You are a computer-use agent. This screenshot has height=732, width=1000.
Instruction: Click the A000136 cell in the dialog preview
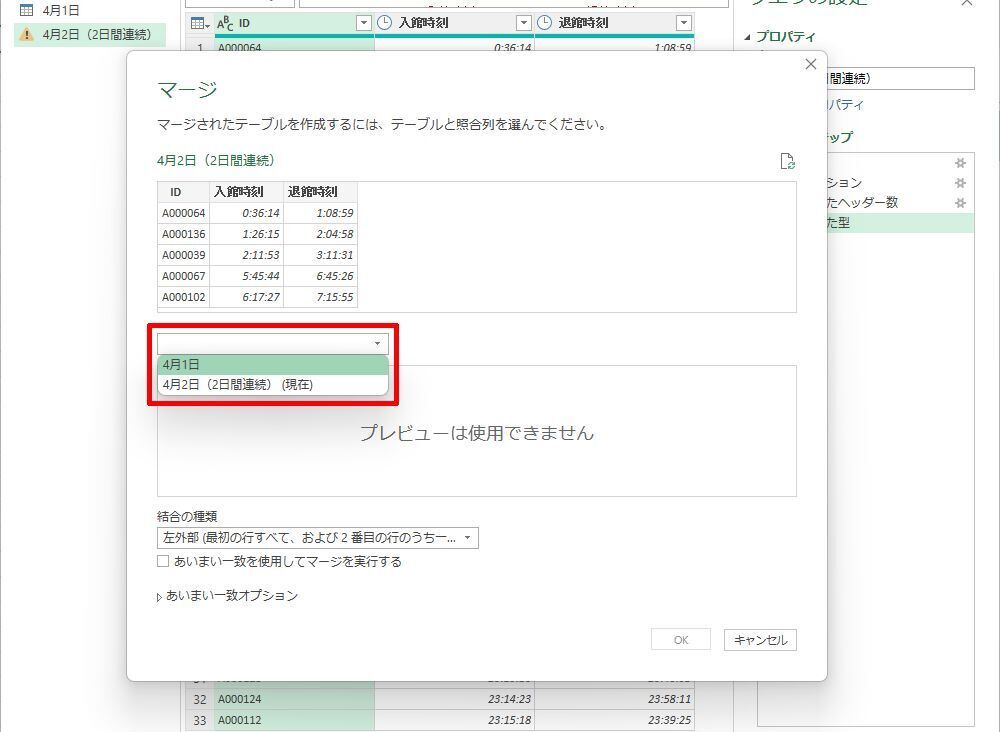pyautogui.click(x=184, y=234)
